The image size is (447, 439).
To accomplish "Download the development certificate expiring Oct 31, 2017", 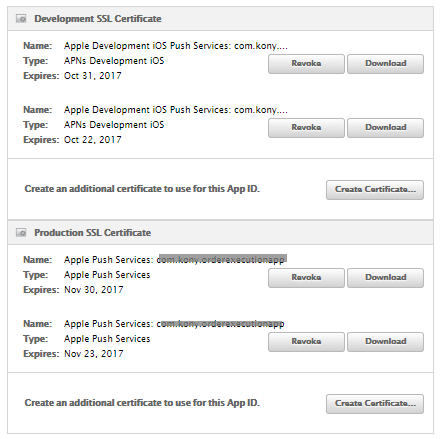I will click(385, 64).
